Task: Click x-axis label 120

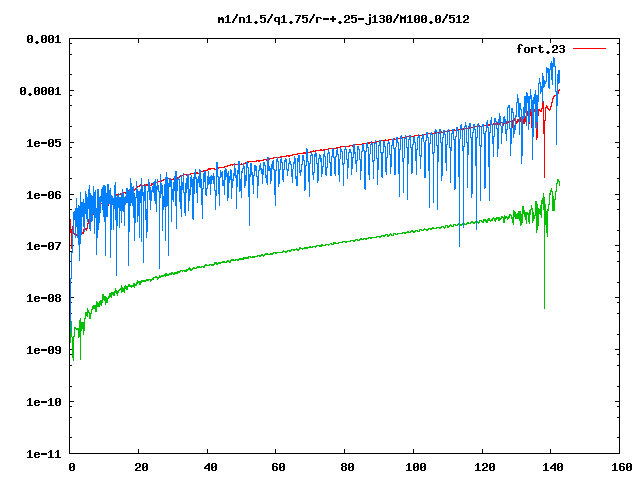Action: coord(484,467)
